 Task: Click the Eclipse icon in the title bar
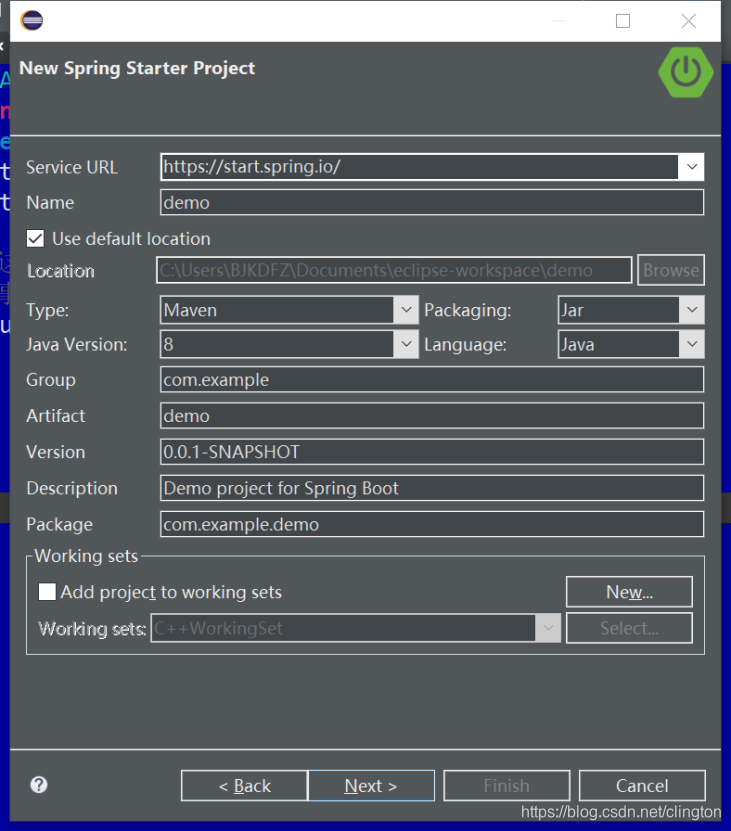(31, 21)
